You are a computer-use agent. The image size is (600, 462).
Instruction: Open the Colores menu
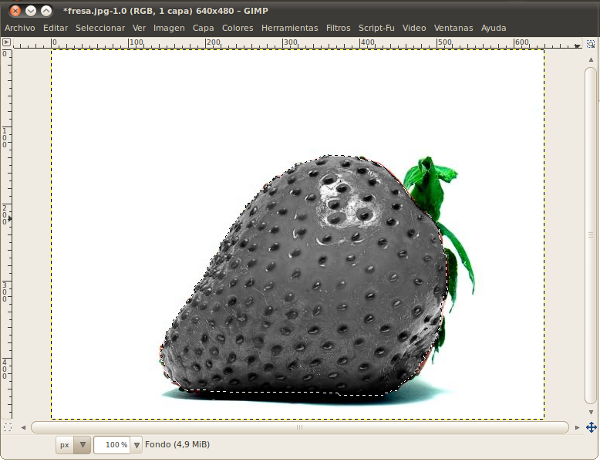(237, 28)
